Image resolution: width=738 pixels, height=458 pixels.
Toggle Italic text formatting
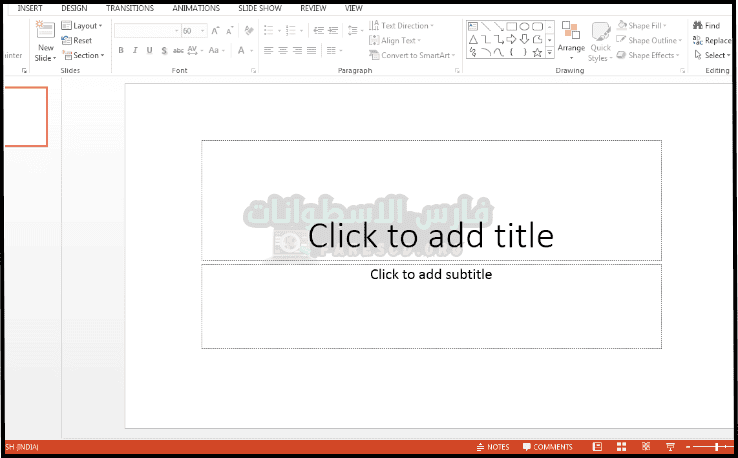pyautogui.click(x=135, y=51)
